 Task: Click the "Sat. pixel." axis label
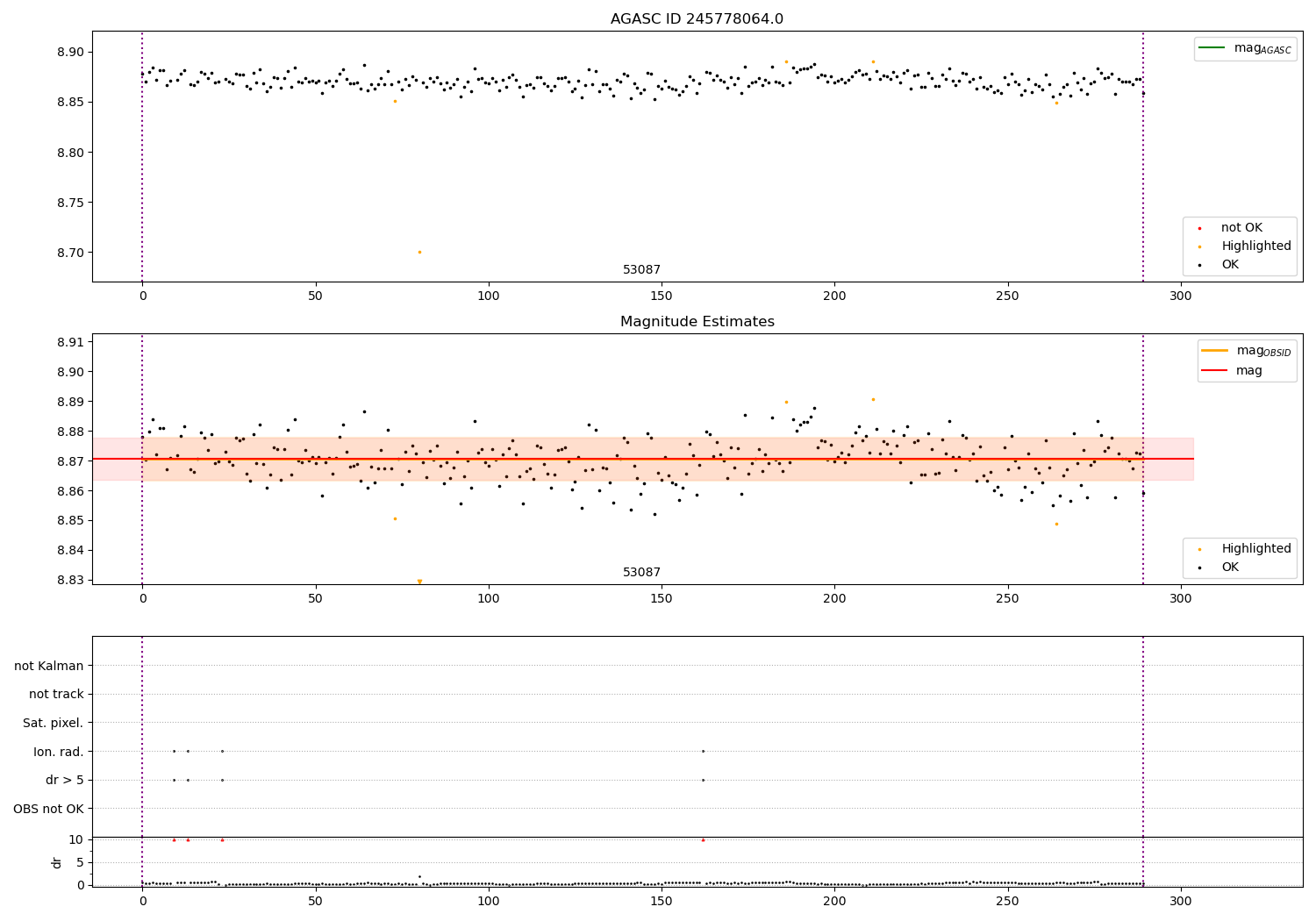pyautogui.click(x=54, y=724)
